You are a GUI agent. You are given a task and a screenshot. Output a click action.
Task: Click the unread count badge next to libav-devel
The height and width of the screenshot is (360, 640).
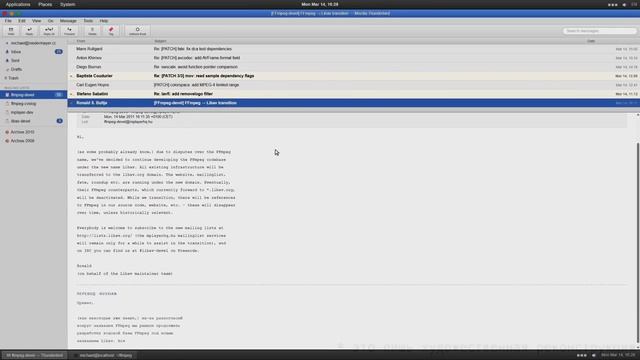60,121
